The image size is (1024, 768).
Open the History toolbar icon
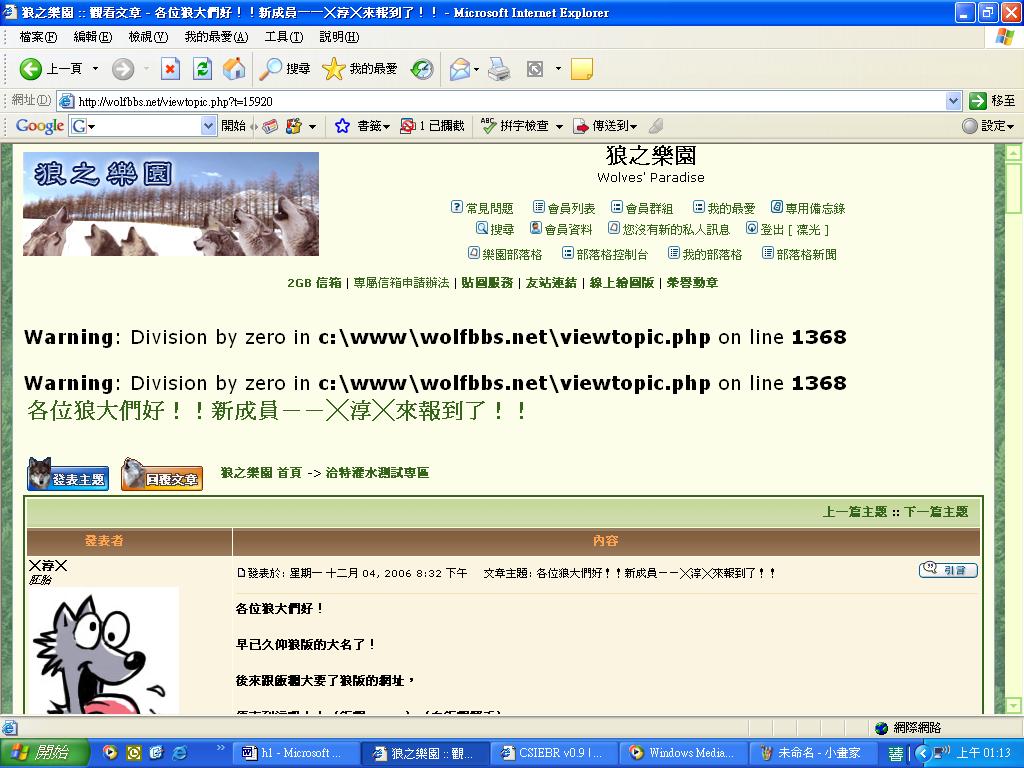tap(422, 69)
